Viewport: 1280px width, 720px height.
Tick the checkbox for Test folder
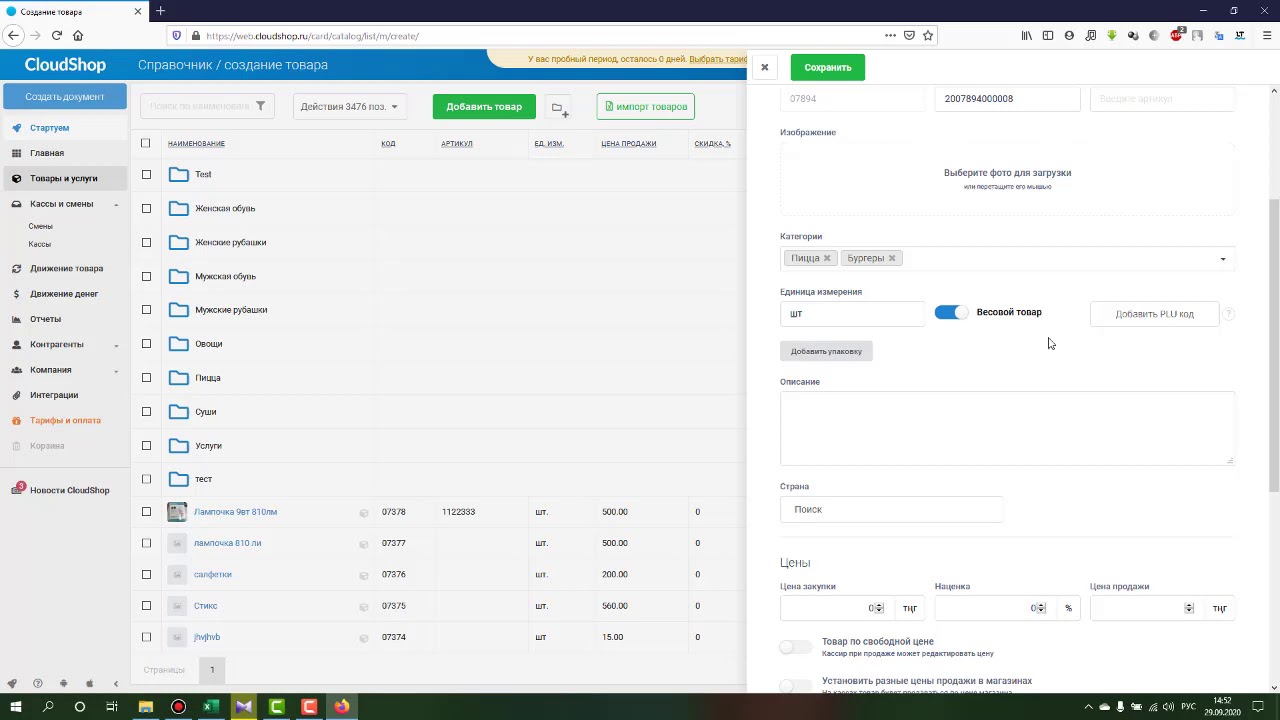[146, 174]
